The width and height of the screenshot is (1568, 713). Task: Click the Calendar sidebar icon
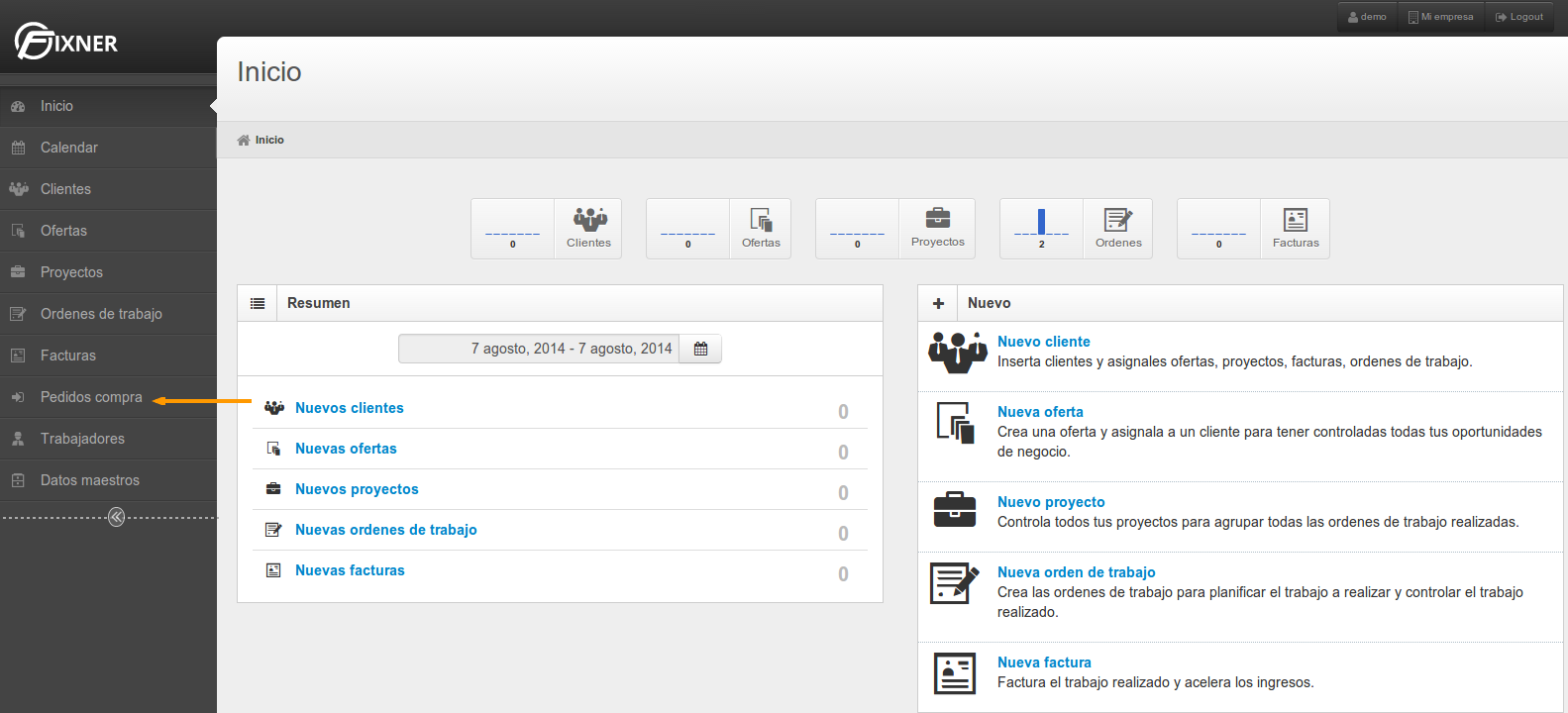coord(18,148)
